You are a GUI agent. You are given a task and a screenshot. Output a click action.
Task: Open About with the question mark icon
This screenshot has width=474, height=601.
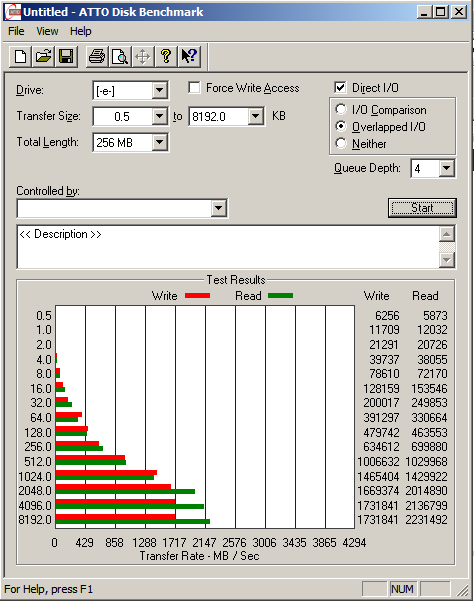[x=166, y=57]
